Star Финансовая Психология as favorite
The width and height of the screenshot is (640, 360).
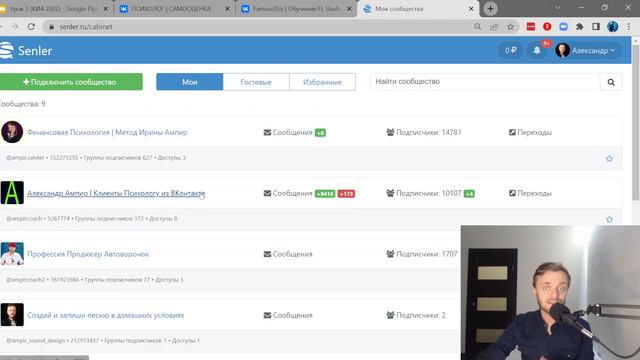tap(609, 158)
